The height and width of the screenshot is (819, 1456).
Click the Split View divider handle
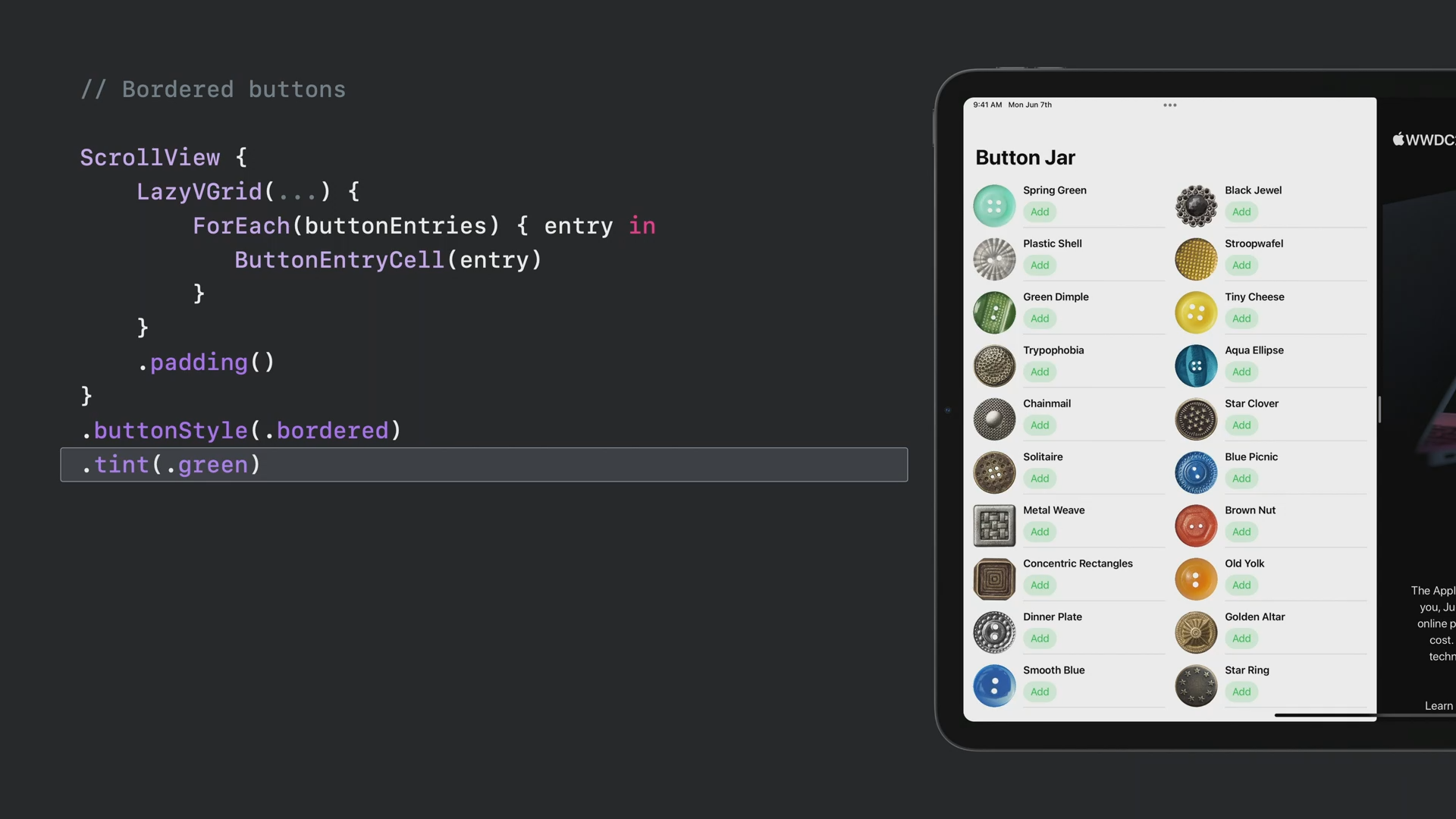1379,409
